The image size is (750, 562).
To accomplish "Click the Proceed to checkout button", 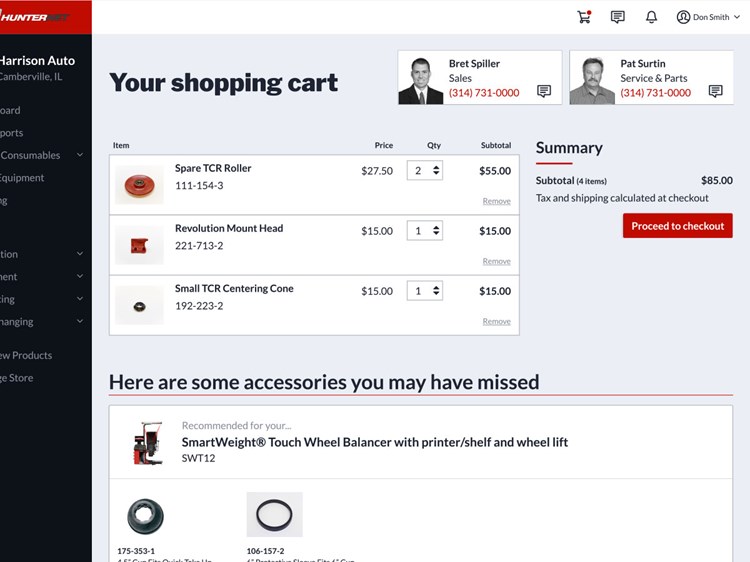I will pos(677,226).
